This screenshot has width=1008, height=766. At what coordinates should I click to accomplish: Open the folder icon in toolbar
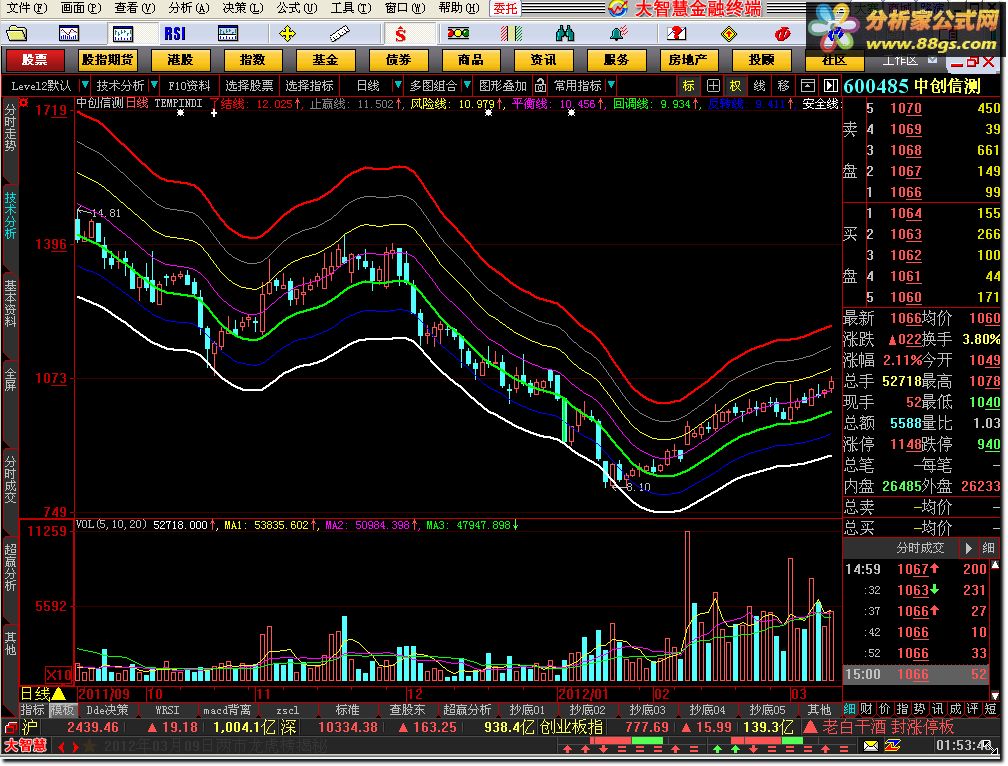[x=16, y=33]
